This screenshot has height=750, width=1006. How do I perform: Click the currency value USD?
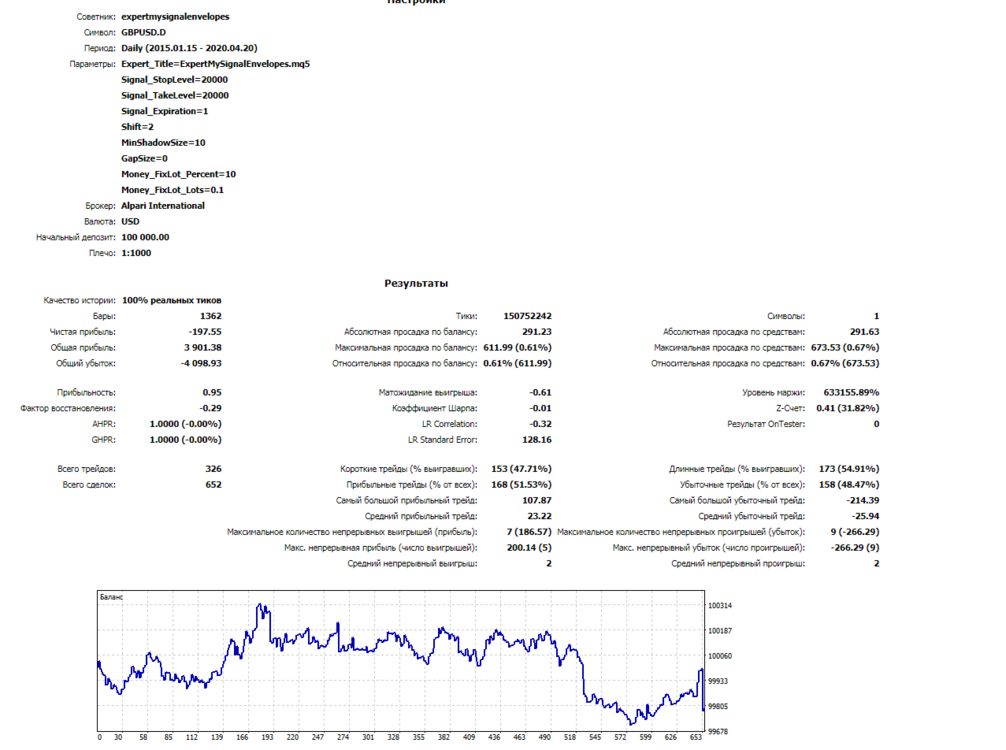[x=130, y=221]
